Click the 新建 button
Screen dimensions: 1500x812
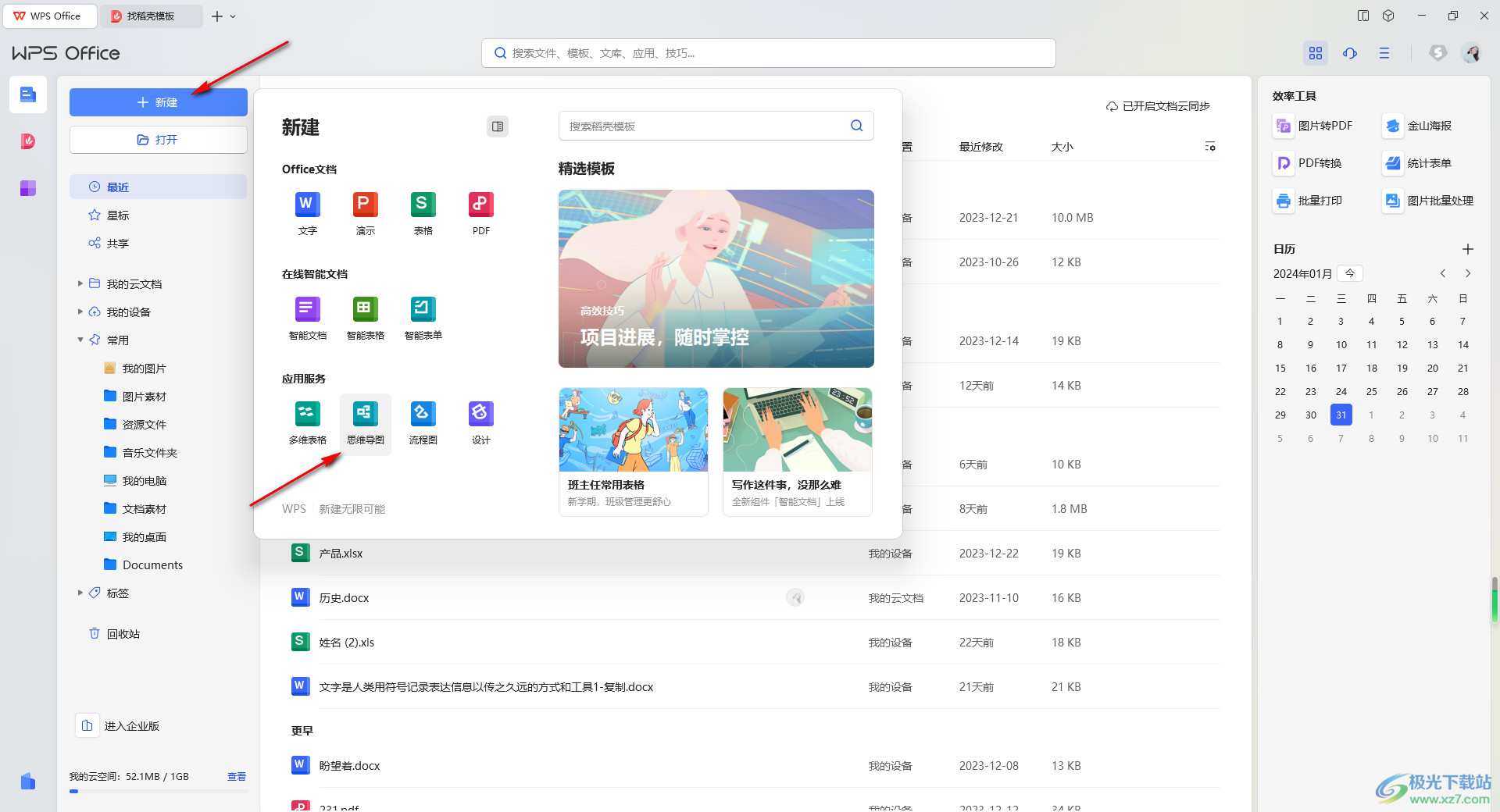158,102
